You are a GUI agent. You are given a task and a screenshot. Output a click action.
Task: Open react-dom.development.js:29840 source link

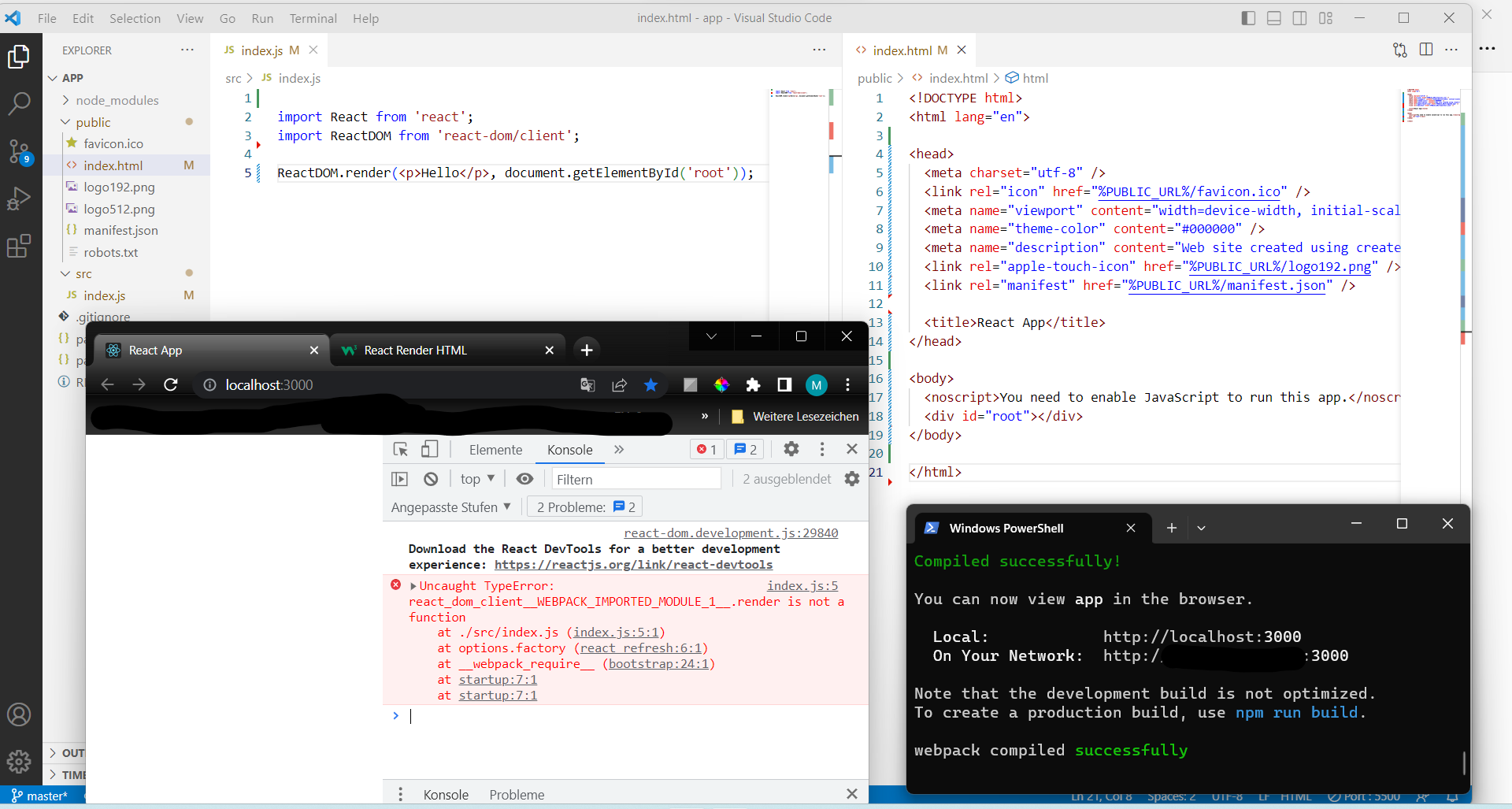[x=731, y=533]
